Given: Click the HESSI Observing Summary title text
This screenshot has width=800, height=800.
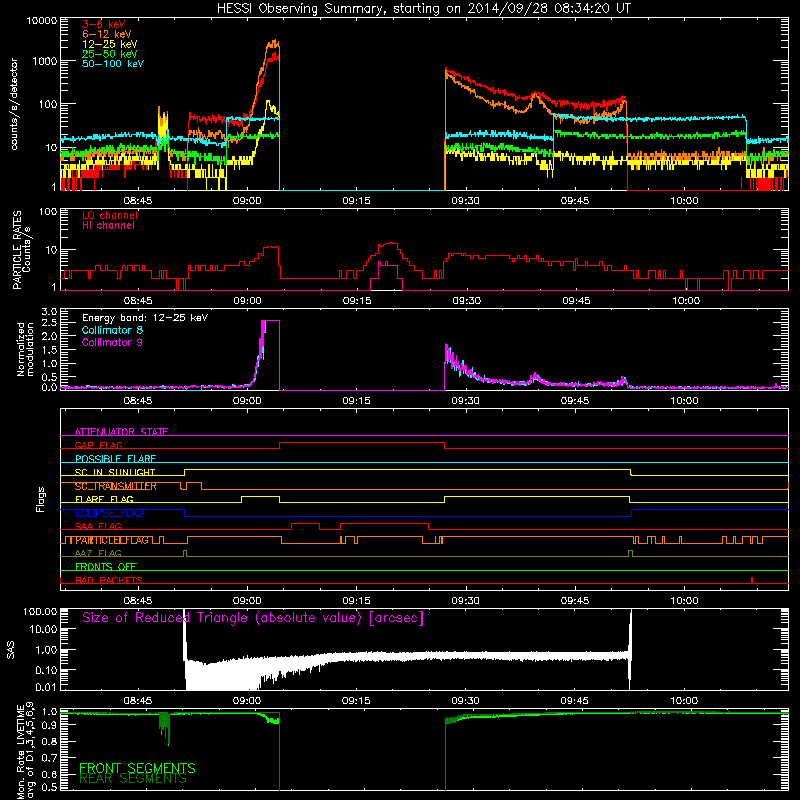Looking at the screenshot, I should tap(423, 8).
